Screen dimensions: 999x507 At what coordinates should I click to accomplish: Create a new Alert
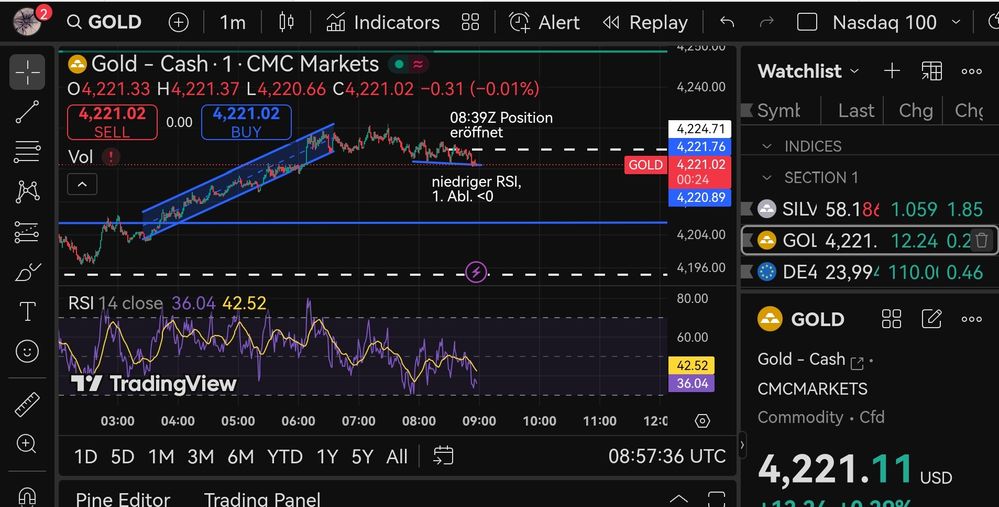pos(545,22)
